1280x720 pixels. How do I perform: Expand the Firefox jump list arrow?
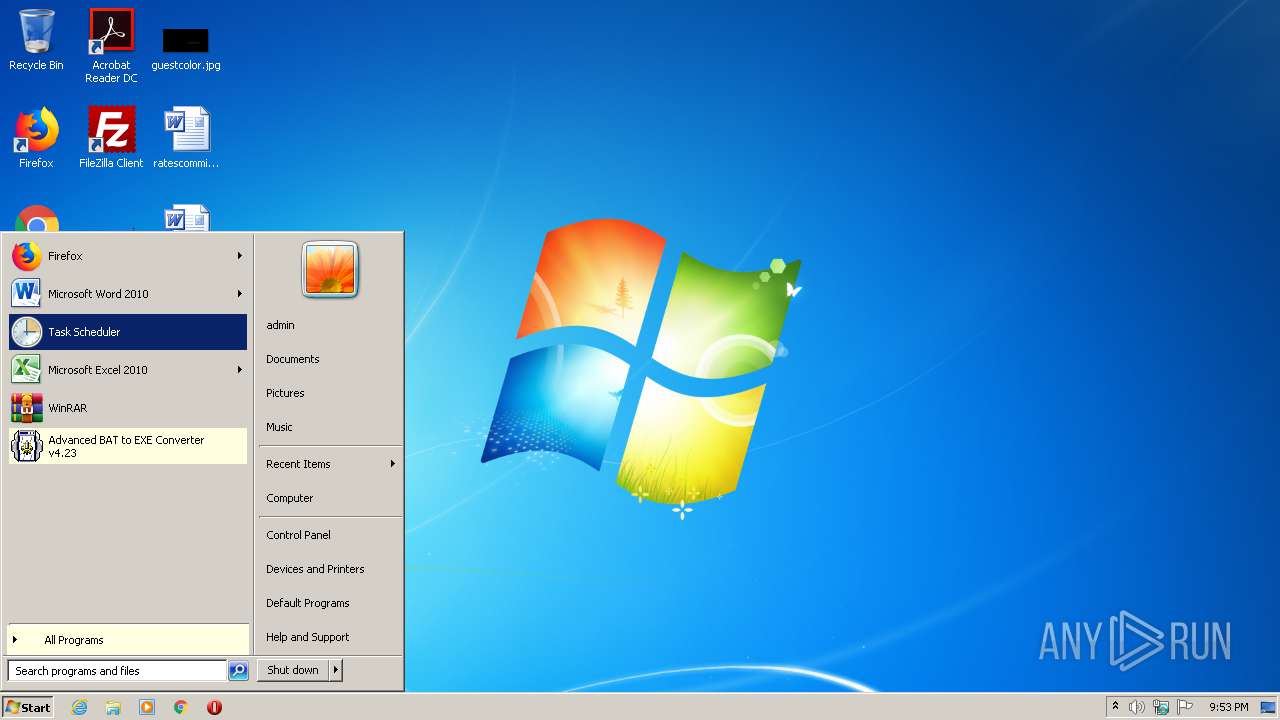click(240, 256)
